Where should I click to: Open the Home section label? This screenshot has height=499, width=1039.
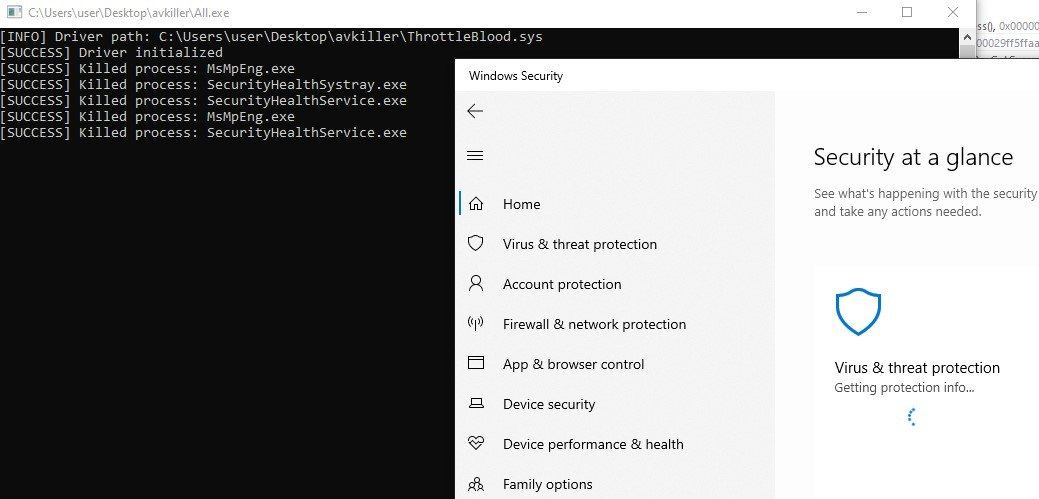(x=521, y=204)
